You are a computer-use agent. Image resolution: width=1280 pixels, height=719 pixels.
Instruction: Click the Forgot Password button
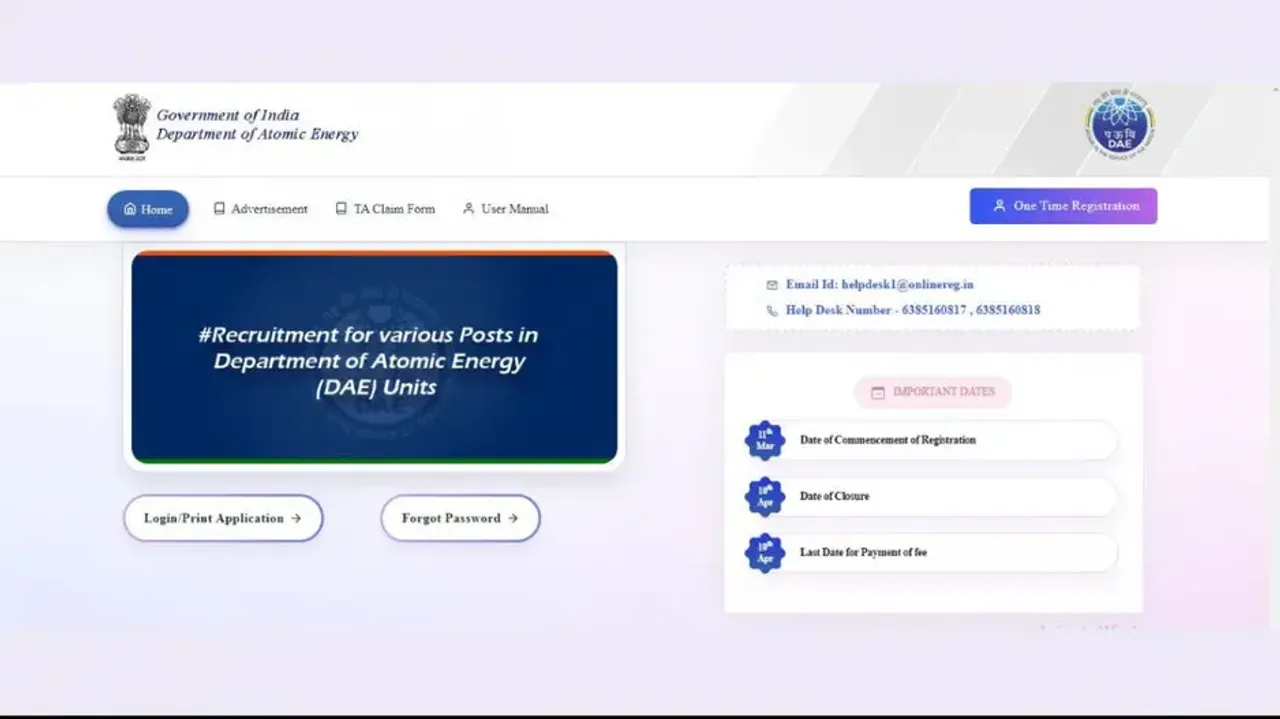pyautogui.click(x=460, y=518)
